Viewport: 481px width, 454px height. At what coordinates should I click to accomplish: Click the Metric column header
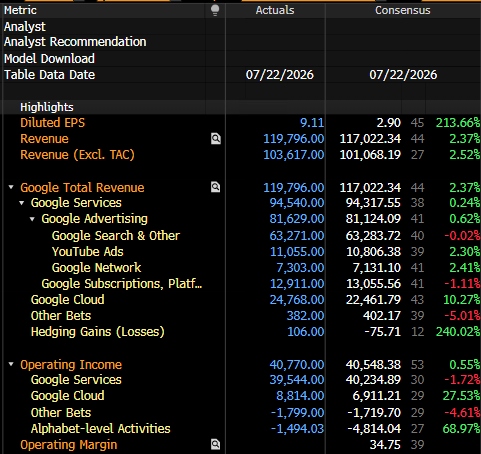(20, 10)
